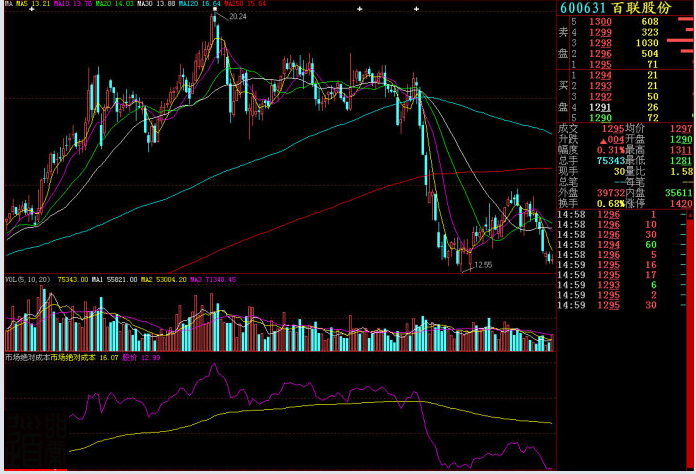Screen dimensions: 696x474
Task: Click the 最低 value 1281
Action: click(681, 161)
